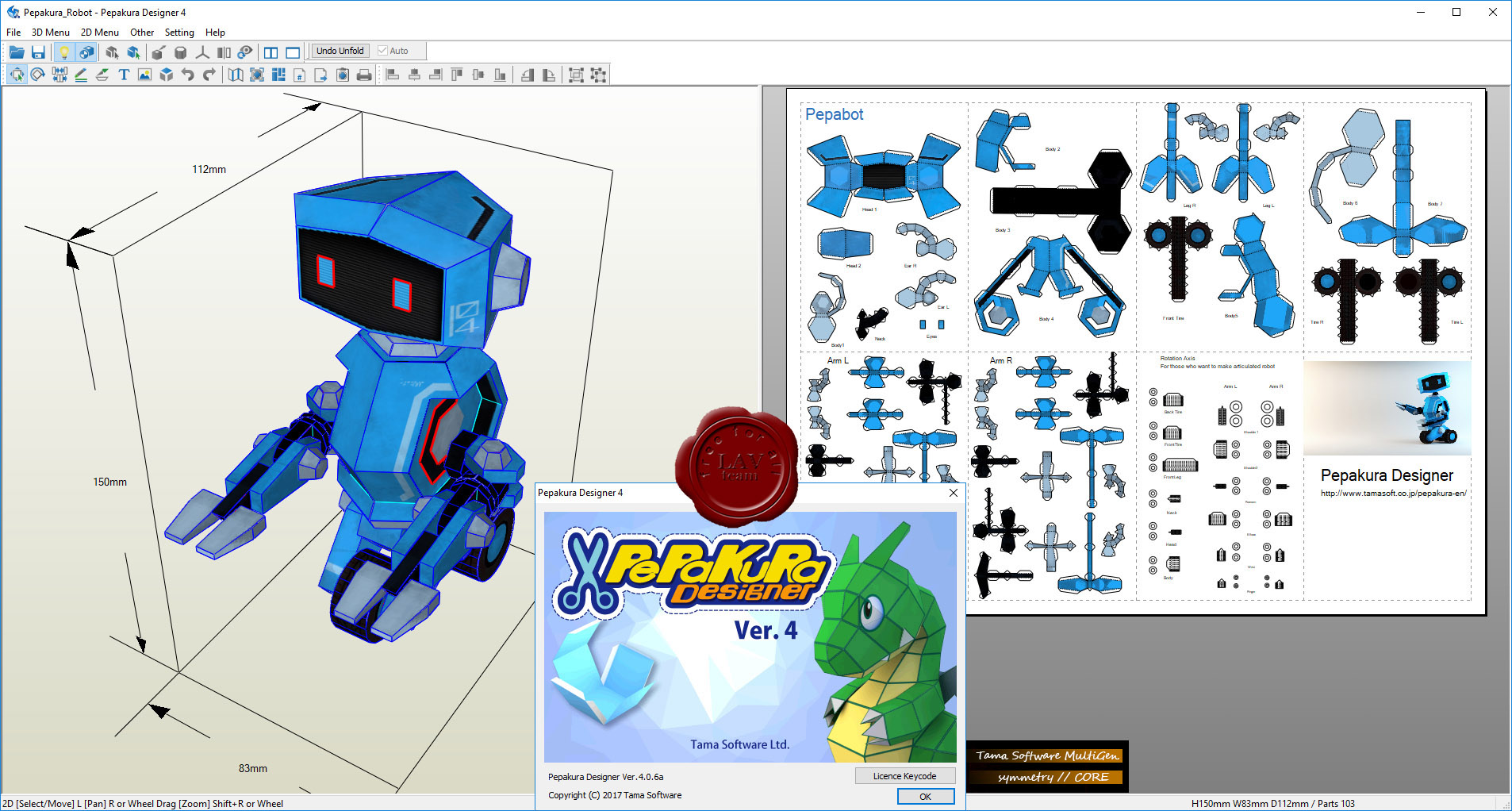This screenshot has width=1512, height=811.
Task: Activate the Select/Move parts tool
Action: pyautogui.click(x=17, y=75)
